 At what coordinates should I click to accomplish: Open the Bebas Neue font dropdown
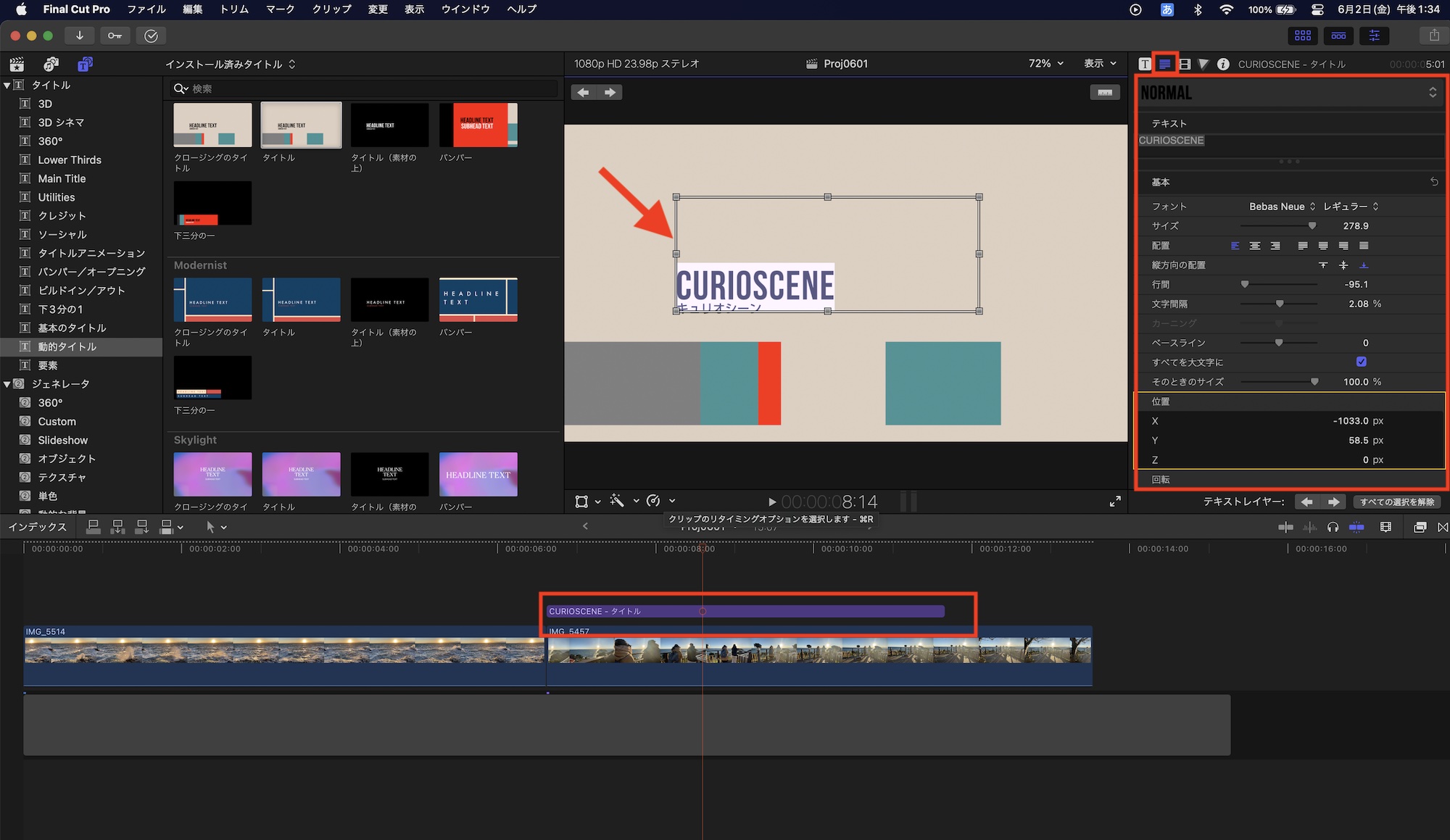tap(1281, 207)
